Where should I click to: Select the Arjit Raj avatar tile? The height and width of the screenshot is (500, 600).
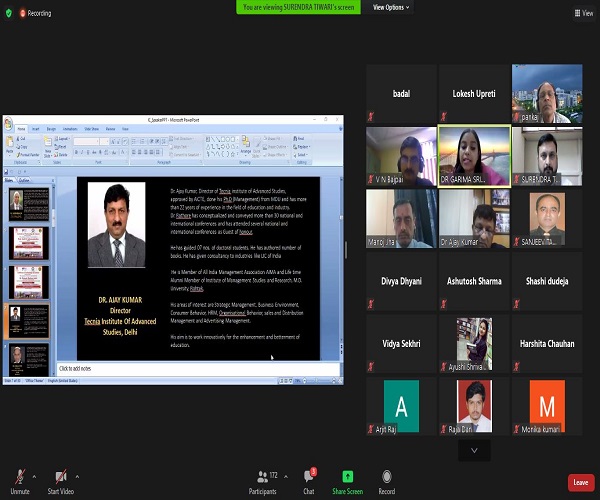(x=401, y=406)
